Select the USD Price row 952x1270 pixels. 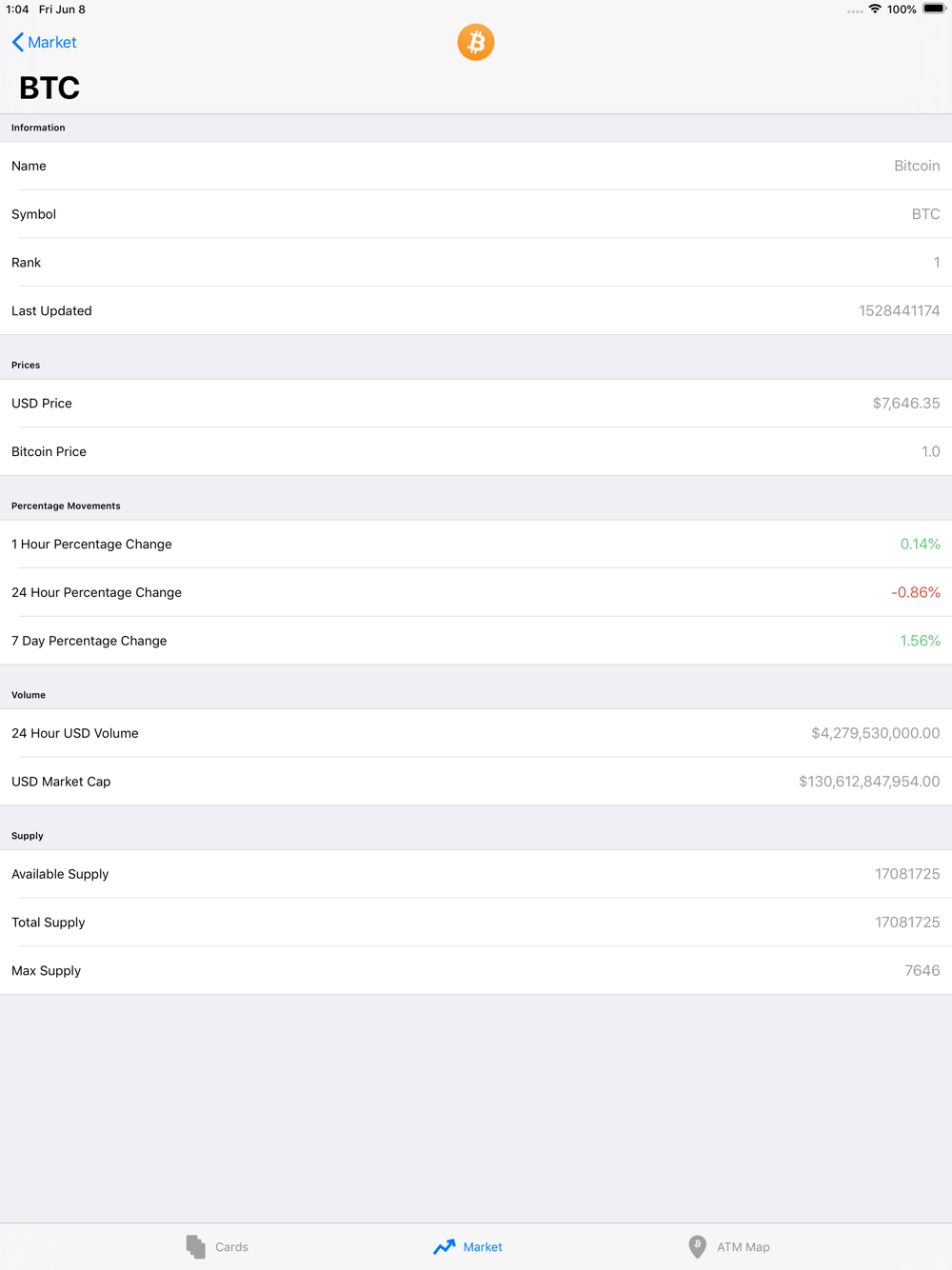476,404
